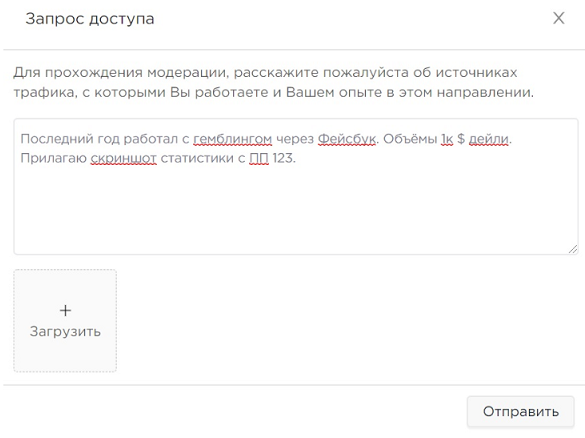585x438 pixels.
Task: Focus the empty area of the message textarea
Action: tap(295, 209)
